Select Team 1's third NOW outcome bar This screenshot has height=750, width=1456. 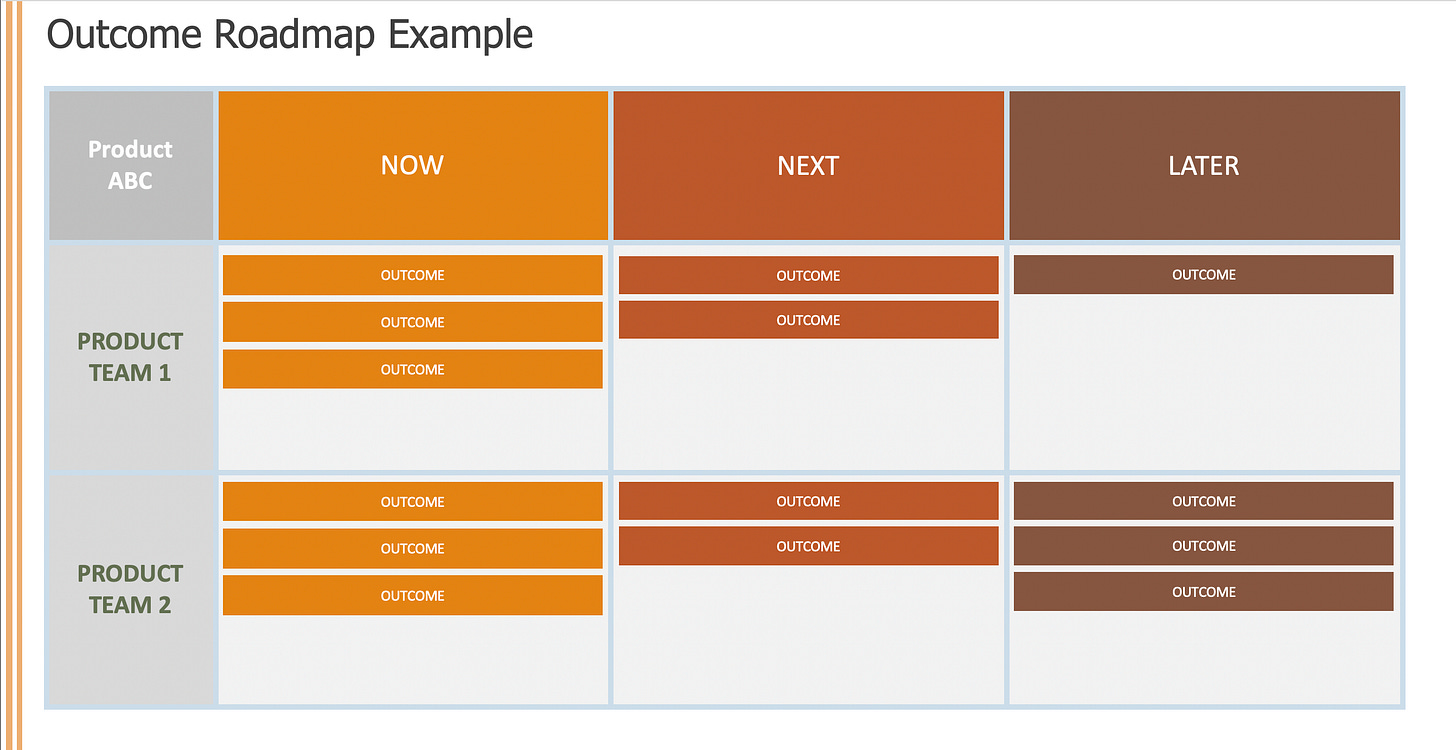click(413, 369)
